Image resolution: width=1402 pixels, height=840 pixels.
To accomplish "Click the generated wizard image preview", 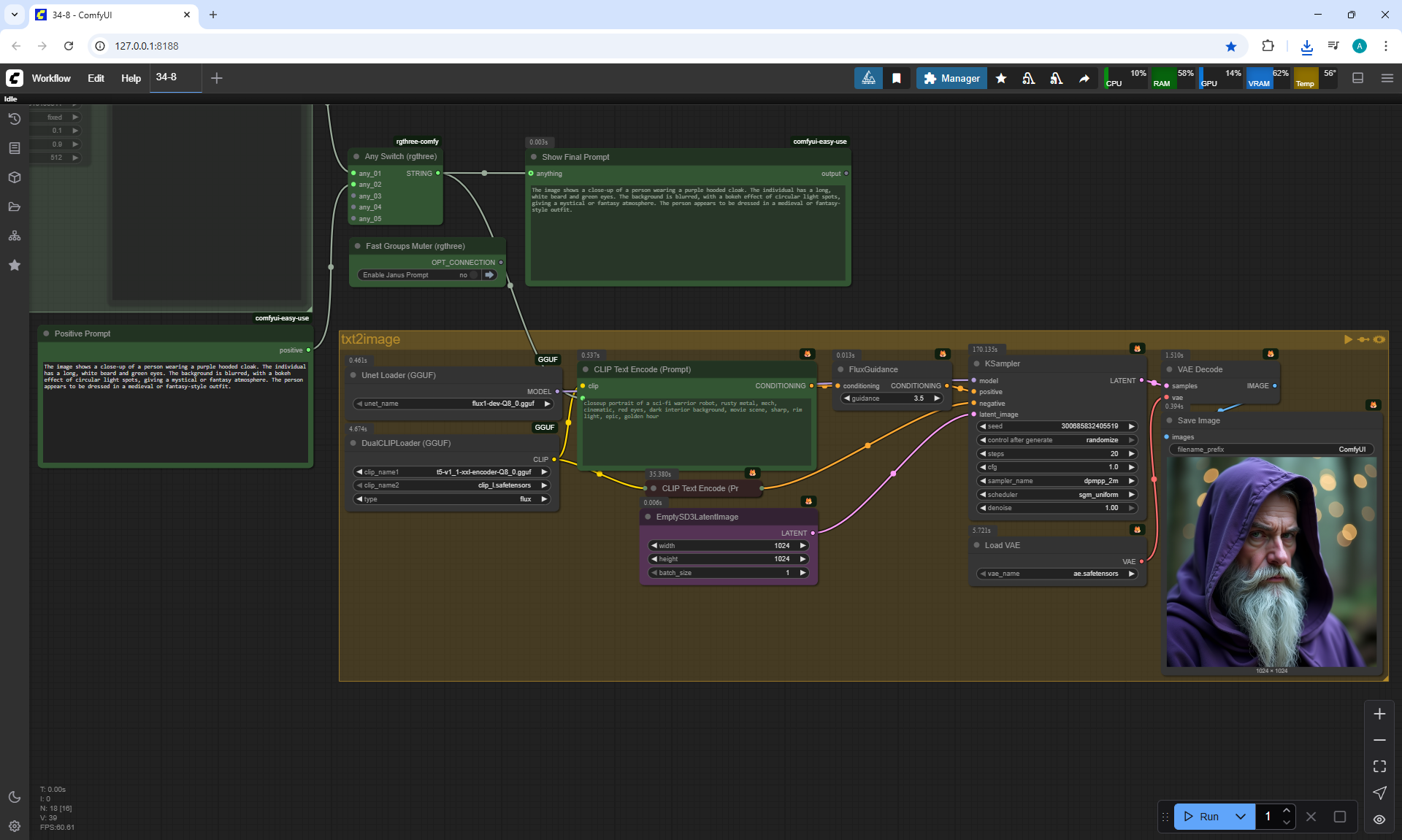I will 1271,562.
